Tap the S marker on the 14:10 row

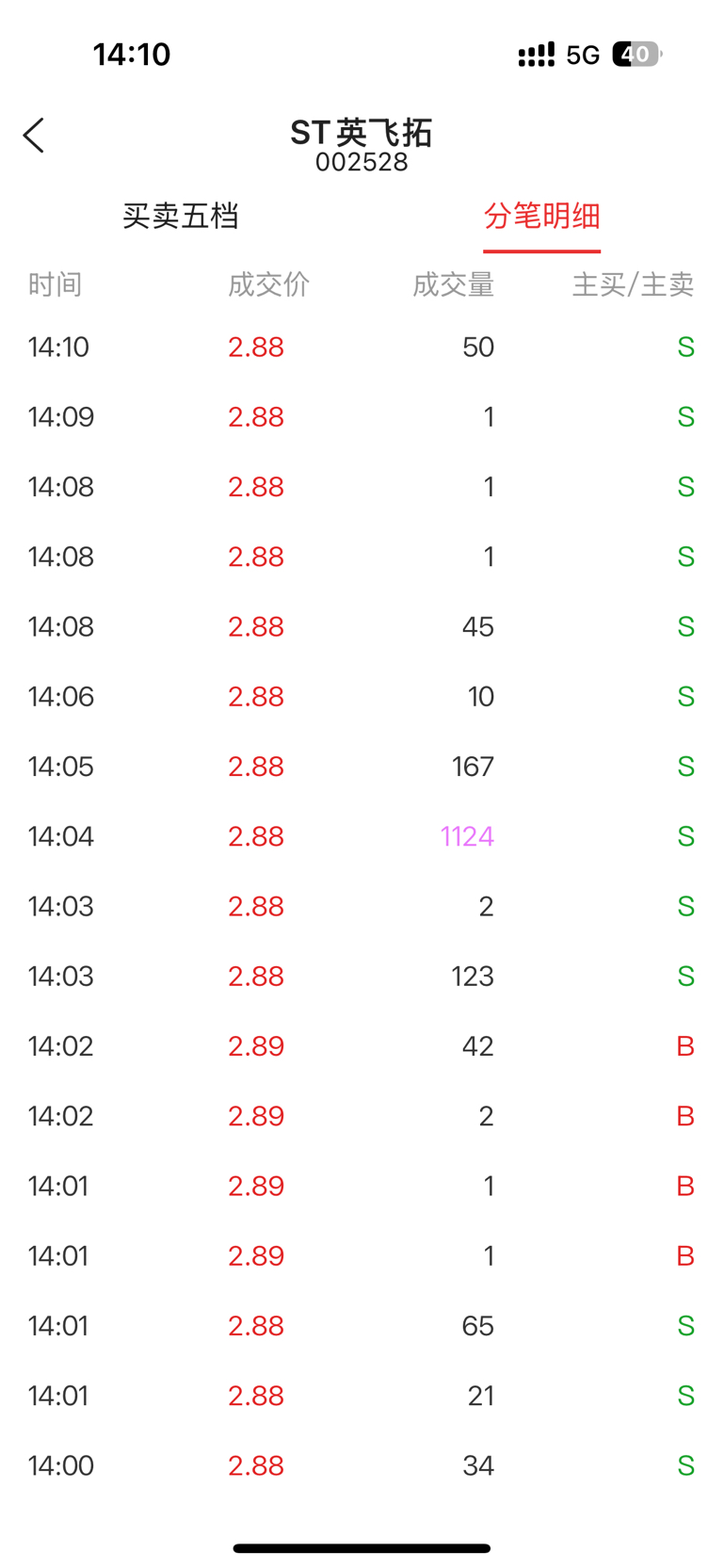tap(686, 347)
